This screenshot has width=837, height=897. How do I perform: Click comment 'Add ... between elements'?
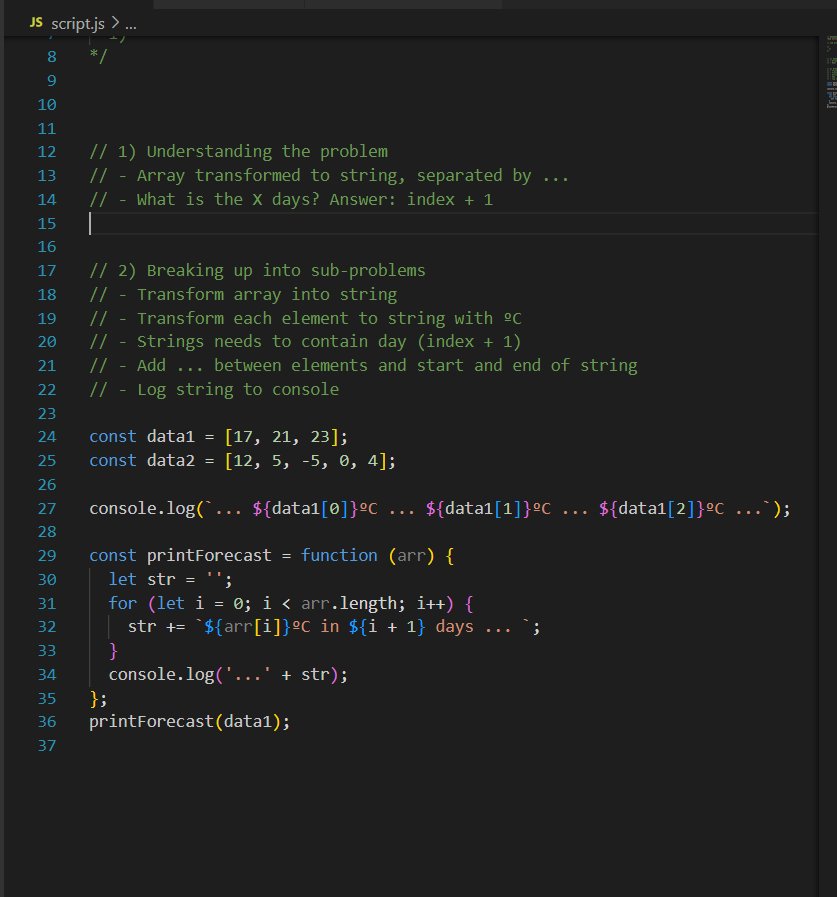[253, 366]
